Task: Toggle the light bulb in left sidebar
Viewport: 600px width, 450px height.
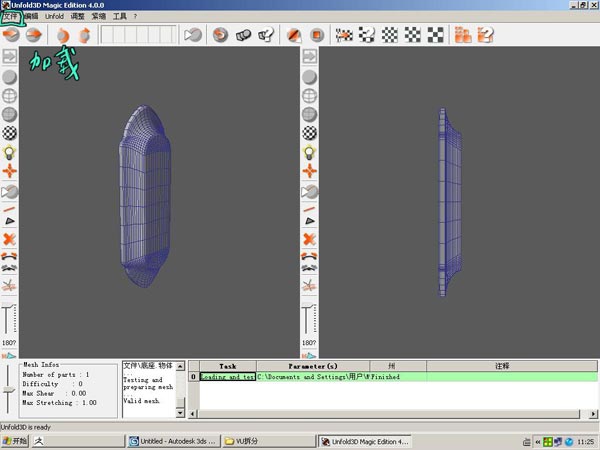Action: pyautogui.click(x=10, y=152)
